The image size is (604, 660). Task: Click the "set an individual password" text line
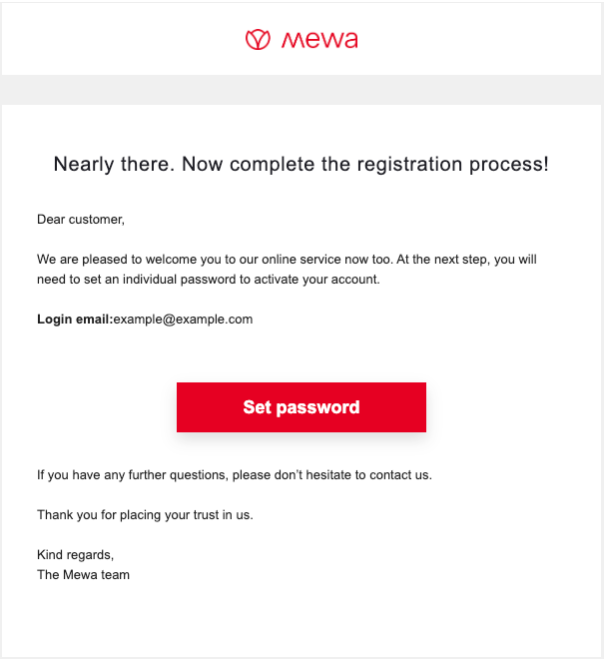(x=150, y=280)
